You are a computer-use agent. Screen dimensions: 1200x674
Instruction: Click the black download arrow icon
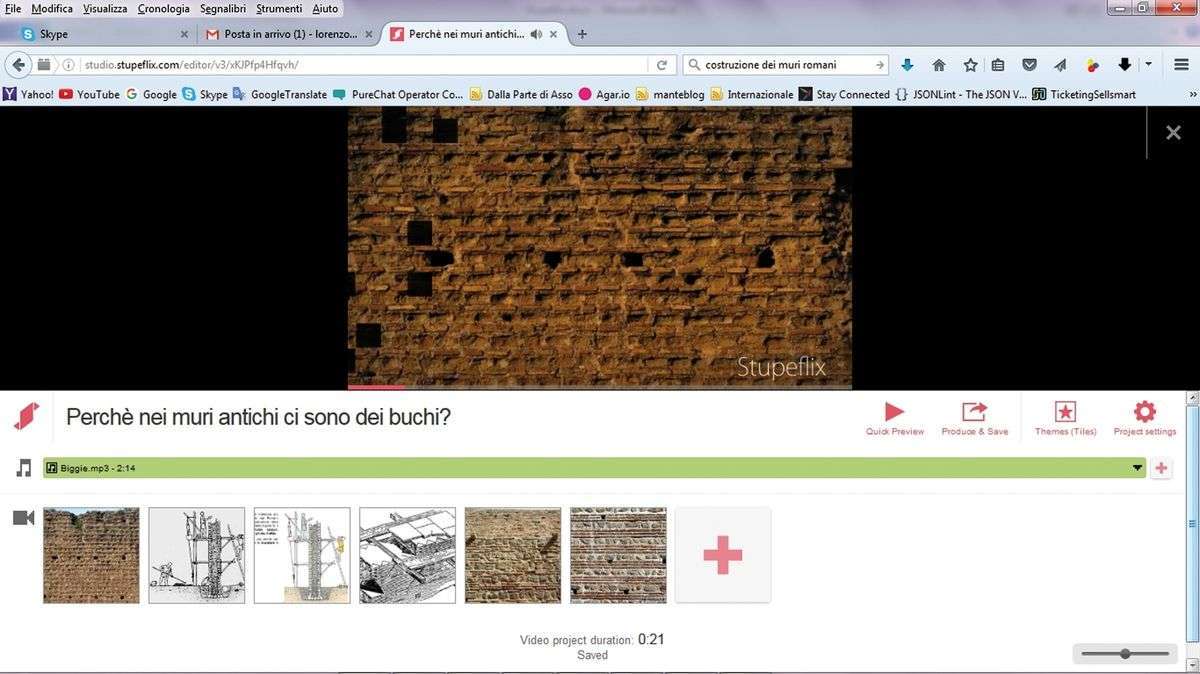pyautogui.click(x=1124, y=65)
